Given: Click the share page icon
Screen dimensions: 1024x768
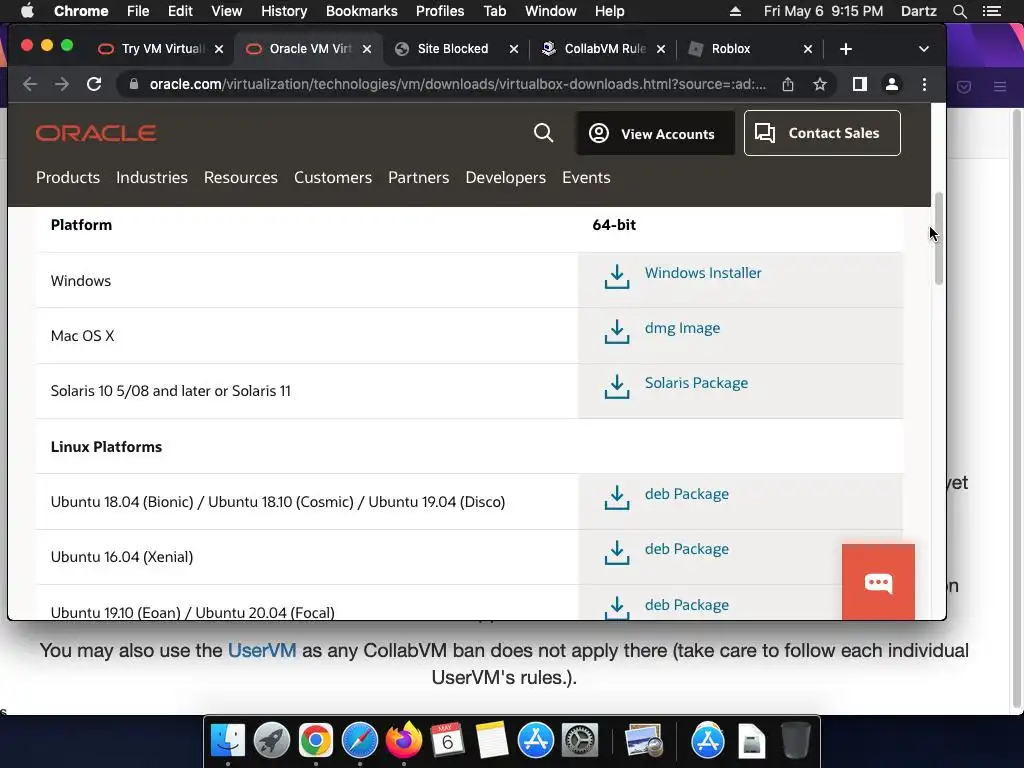Looking at the screenshot, I should (x=788, y=84).
